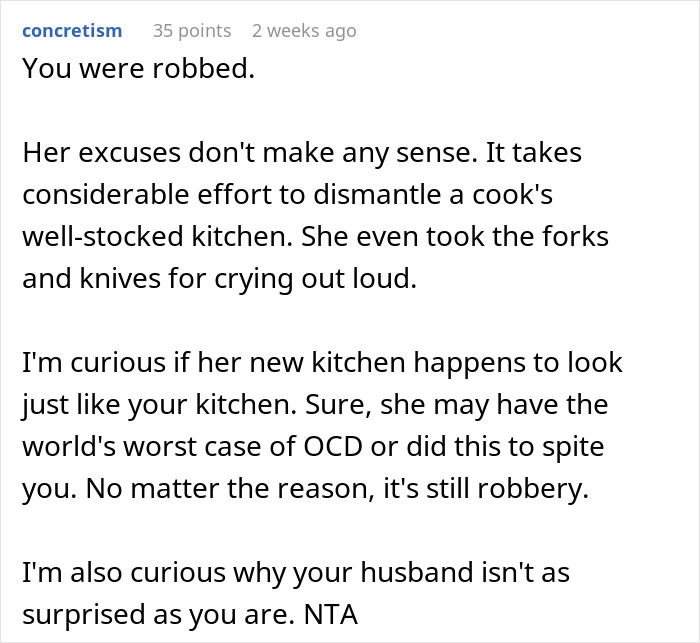
Task: Click the word 'spite' in third paragraph
Action: coord(573,446)
